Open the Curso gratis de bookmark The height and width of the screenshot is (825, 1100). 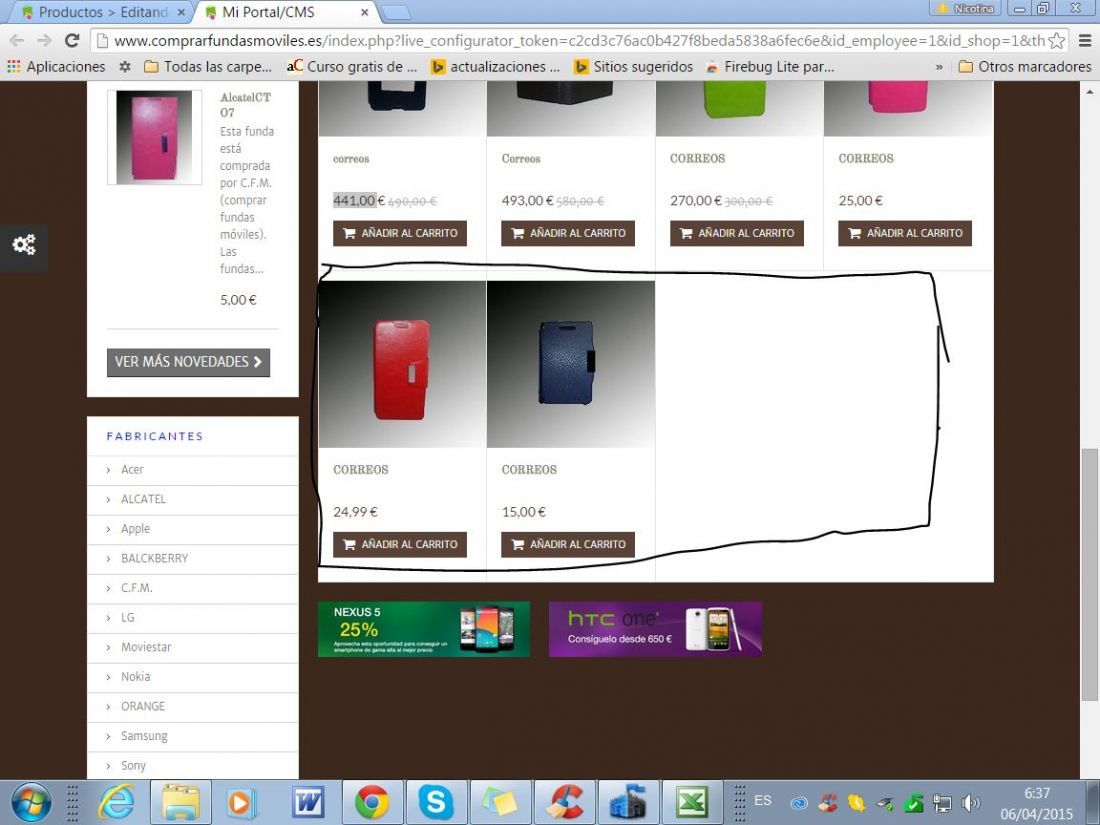(352, 67)
